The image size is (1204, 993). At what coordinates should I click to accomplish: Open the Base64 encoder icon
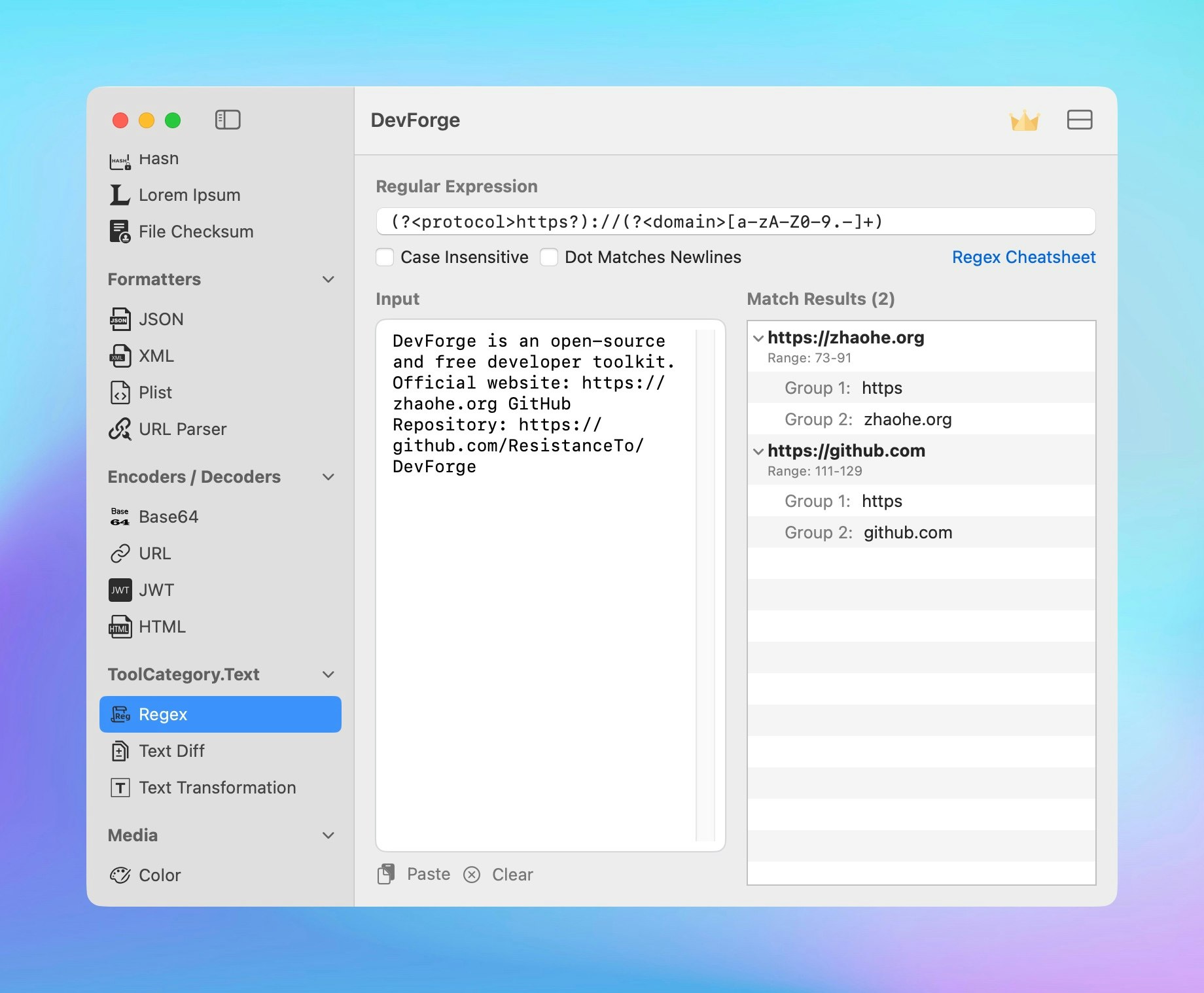click(x=120, y=517)
